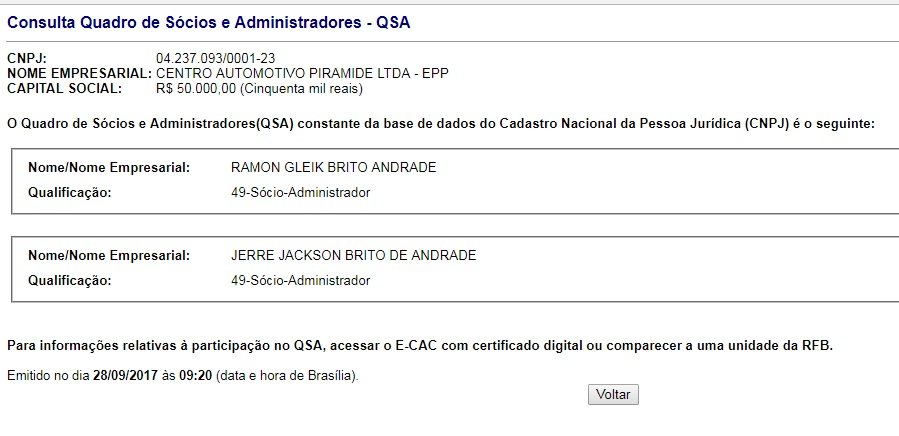899x436 pixels.
Task: Select the partner name JERRE JACKSON BRITO DE ANDRADE
Action: coord(353,255)
